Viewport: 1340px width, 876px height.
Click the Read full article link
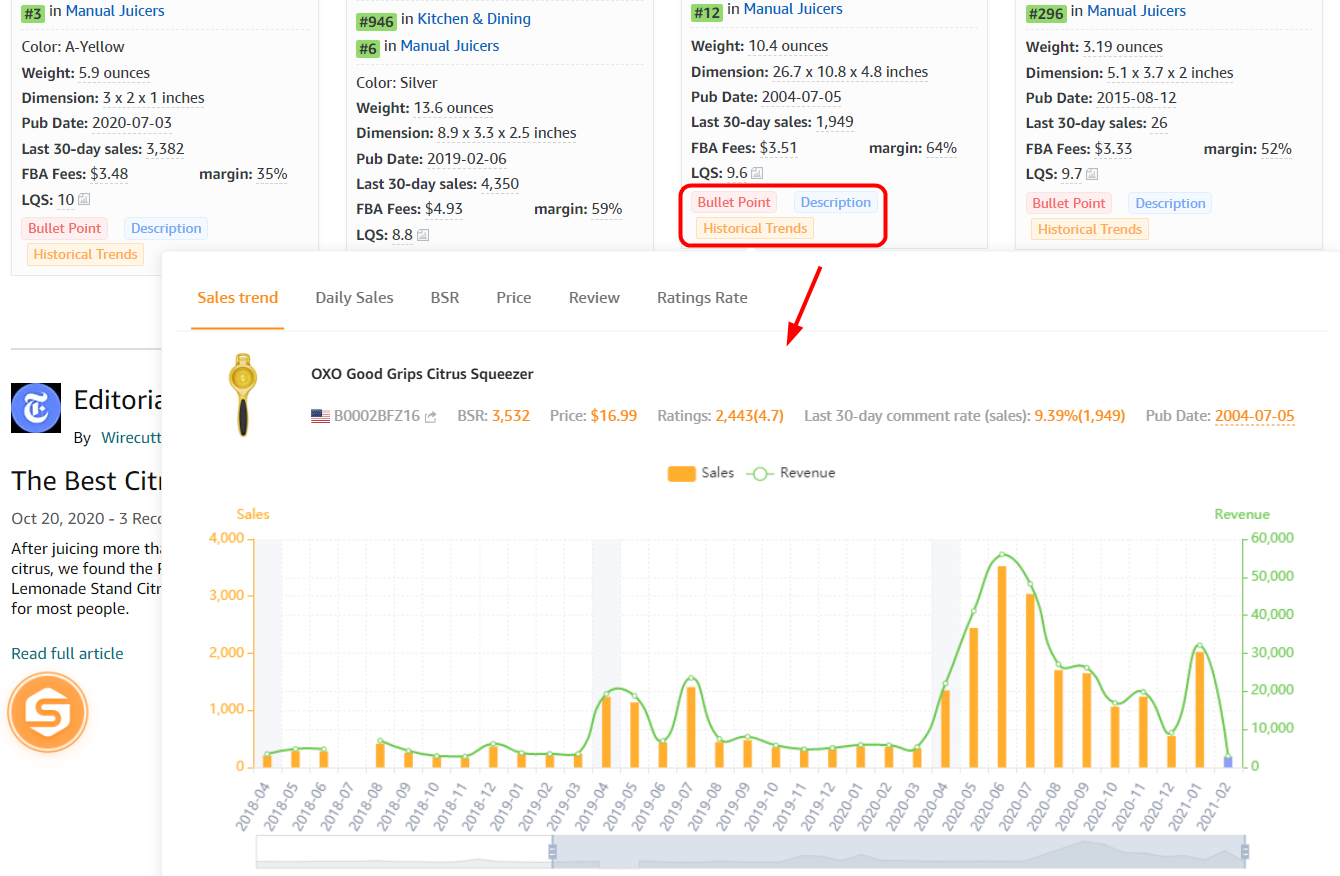point(67,654)
